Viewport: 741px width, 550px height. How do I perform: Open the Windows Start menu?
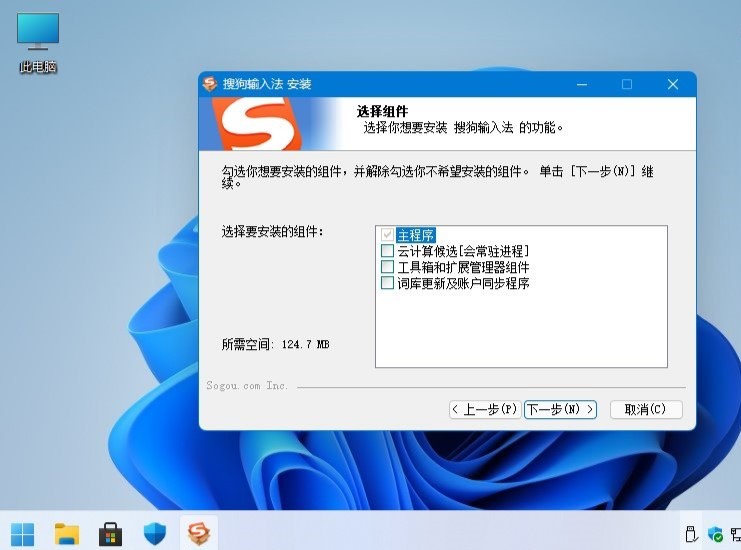click(22, 533)
